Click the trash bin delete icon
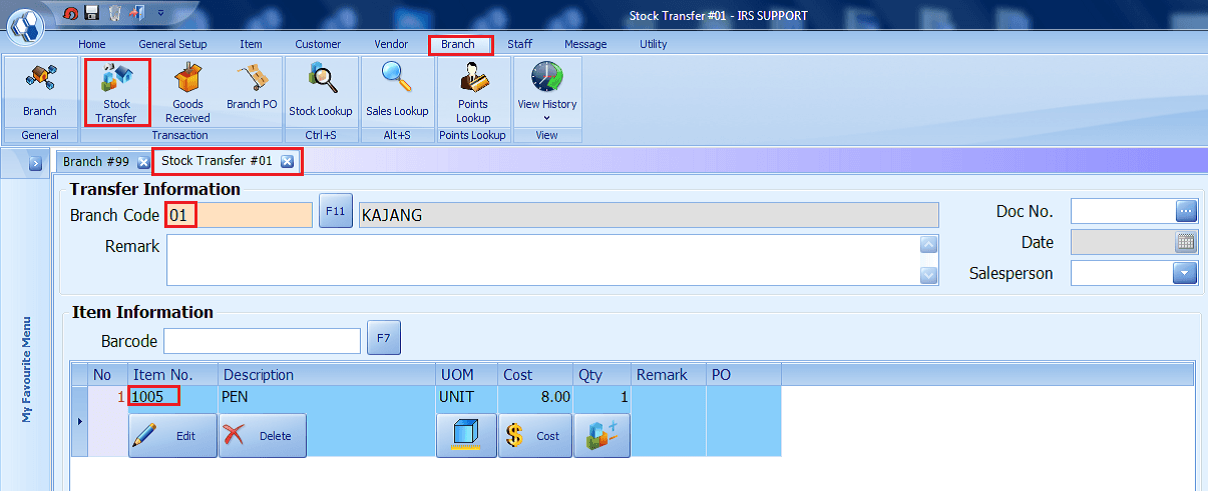 pyautogui.click(x=114, y=14)
